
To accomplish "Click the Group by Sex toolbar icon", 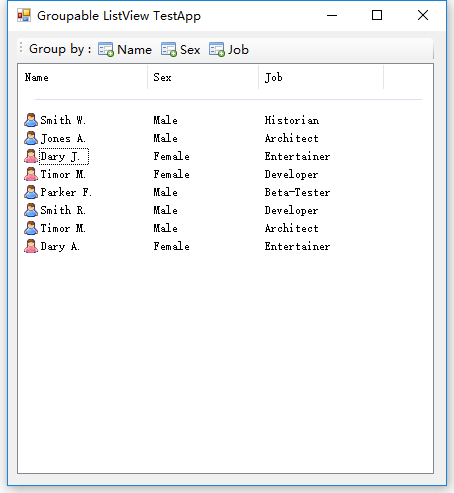I will (168, 50).
